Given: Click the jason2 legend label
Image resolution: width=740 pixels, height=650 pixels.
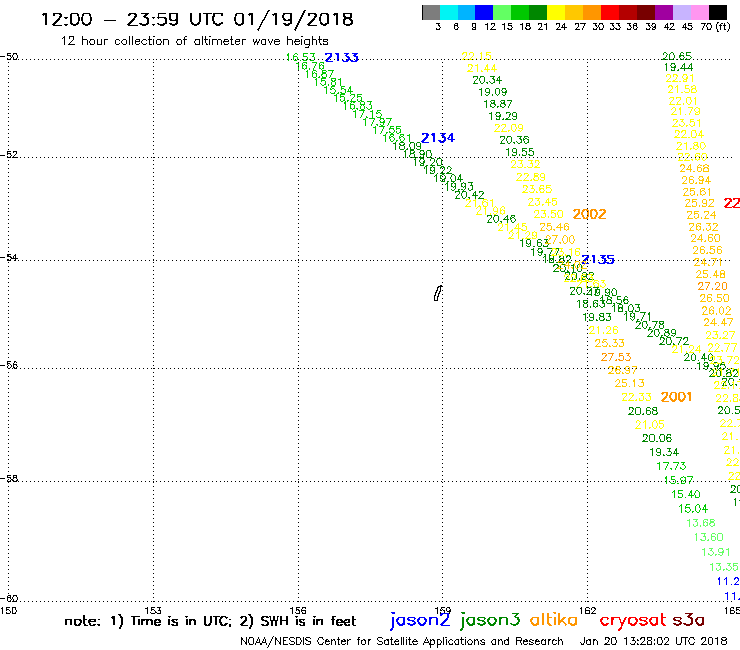Looking at the screenshot, I should point(420,621).
